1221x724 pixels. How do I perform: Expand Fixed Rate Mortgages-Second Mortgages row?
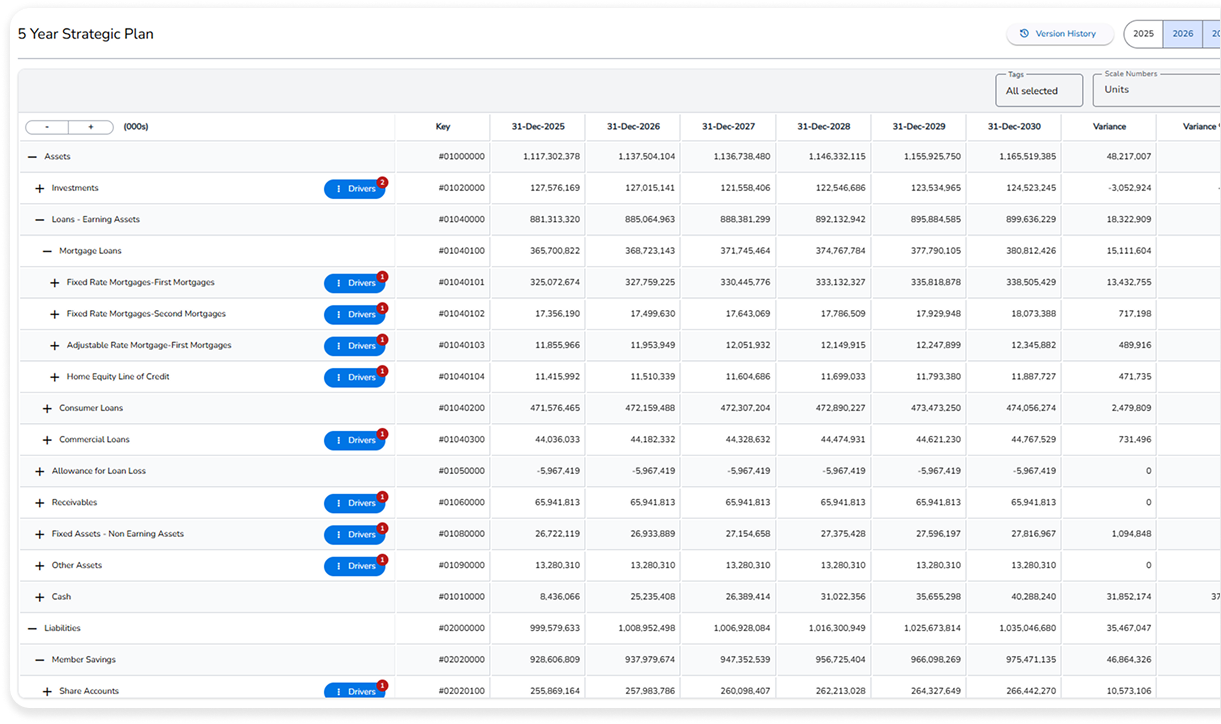click(55, 314)
